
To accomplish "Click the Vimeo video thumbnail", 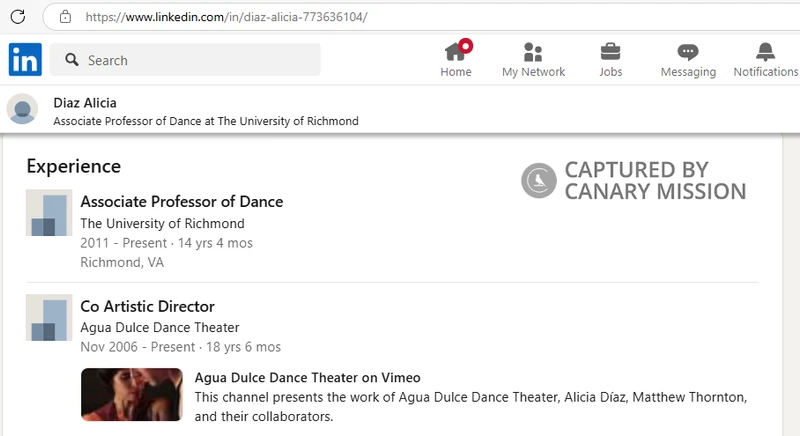I will point(132,394).
